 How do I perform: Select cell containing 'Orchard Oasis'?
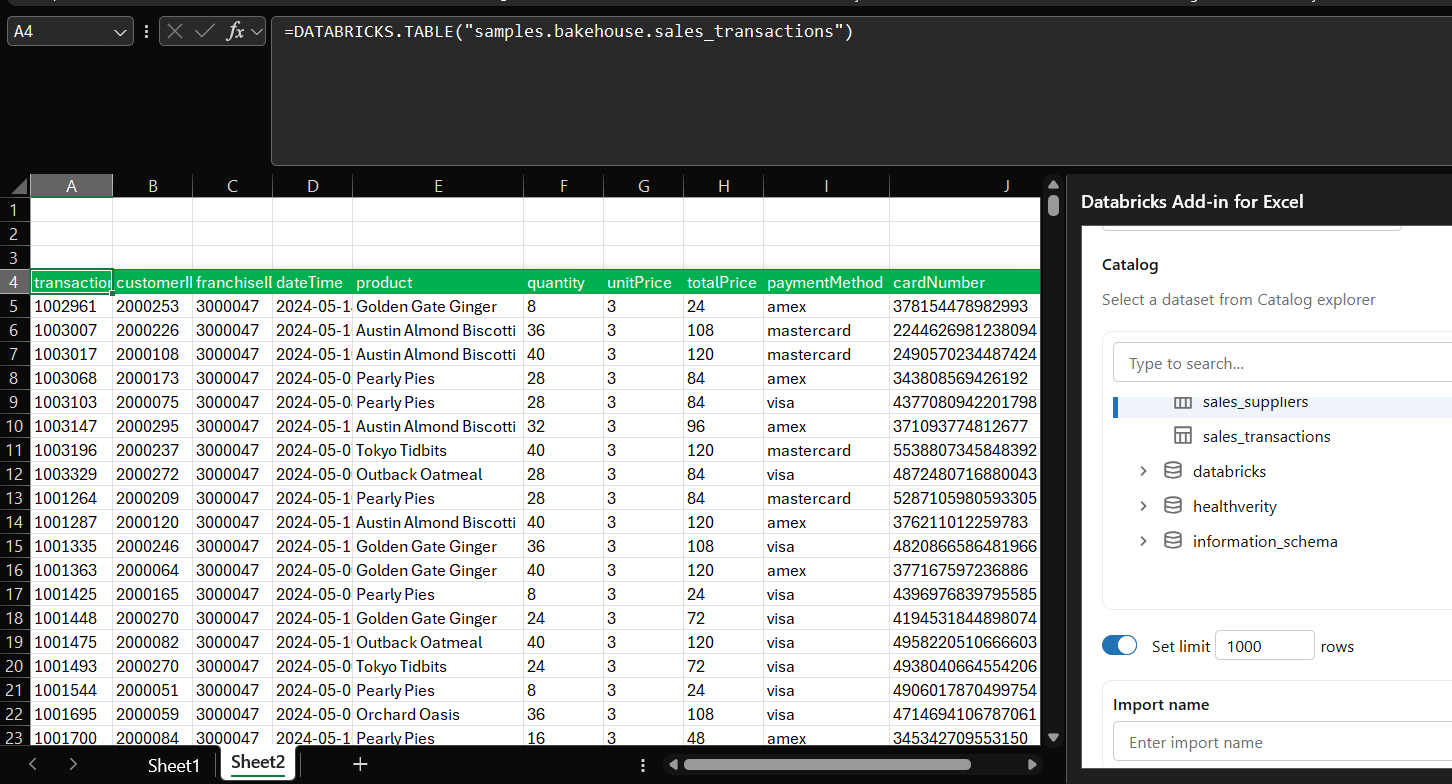pos(438,714)
